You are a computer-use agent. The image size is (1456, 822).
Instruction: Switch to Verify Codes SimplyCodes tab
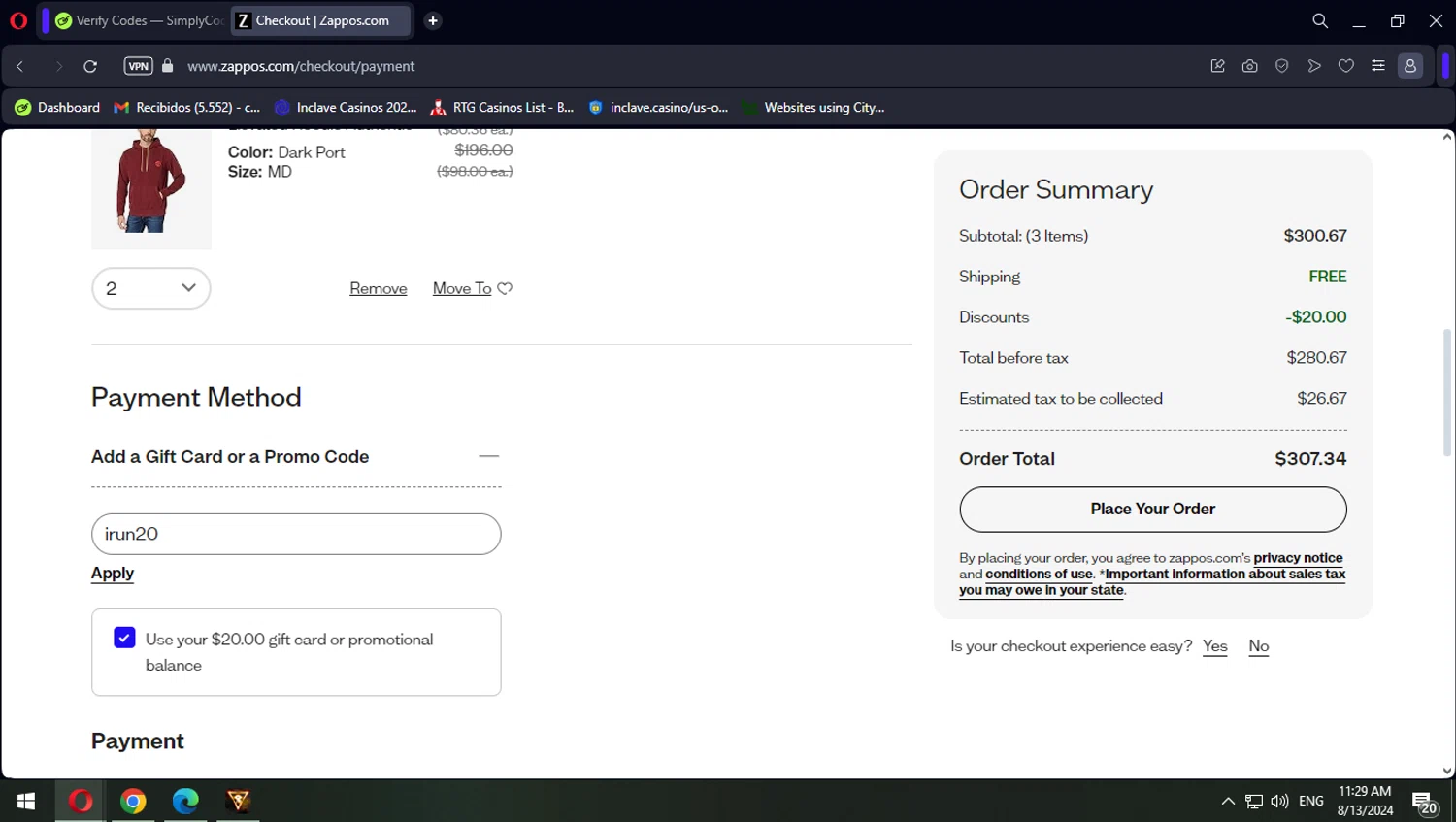tap(139, 20)
